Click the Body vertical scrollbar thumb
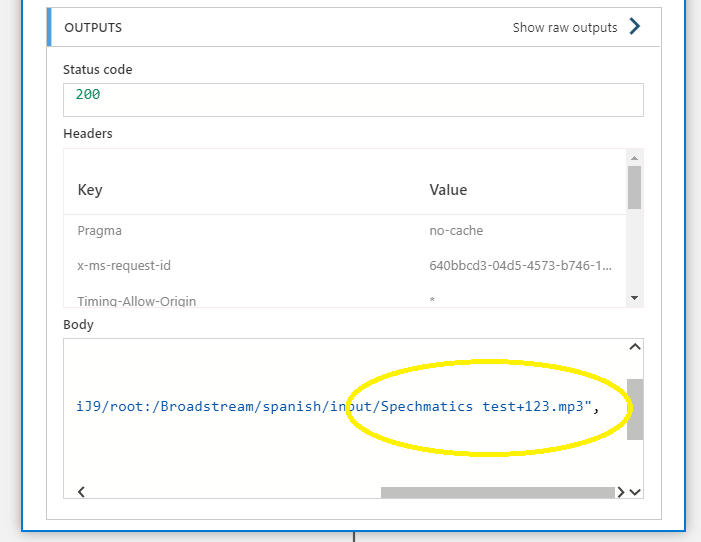 [x=635, y=410]
